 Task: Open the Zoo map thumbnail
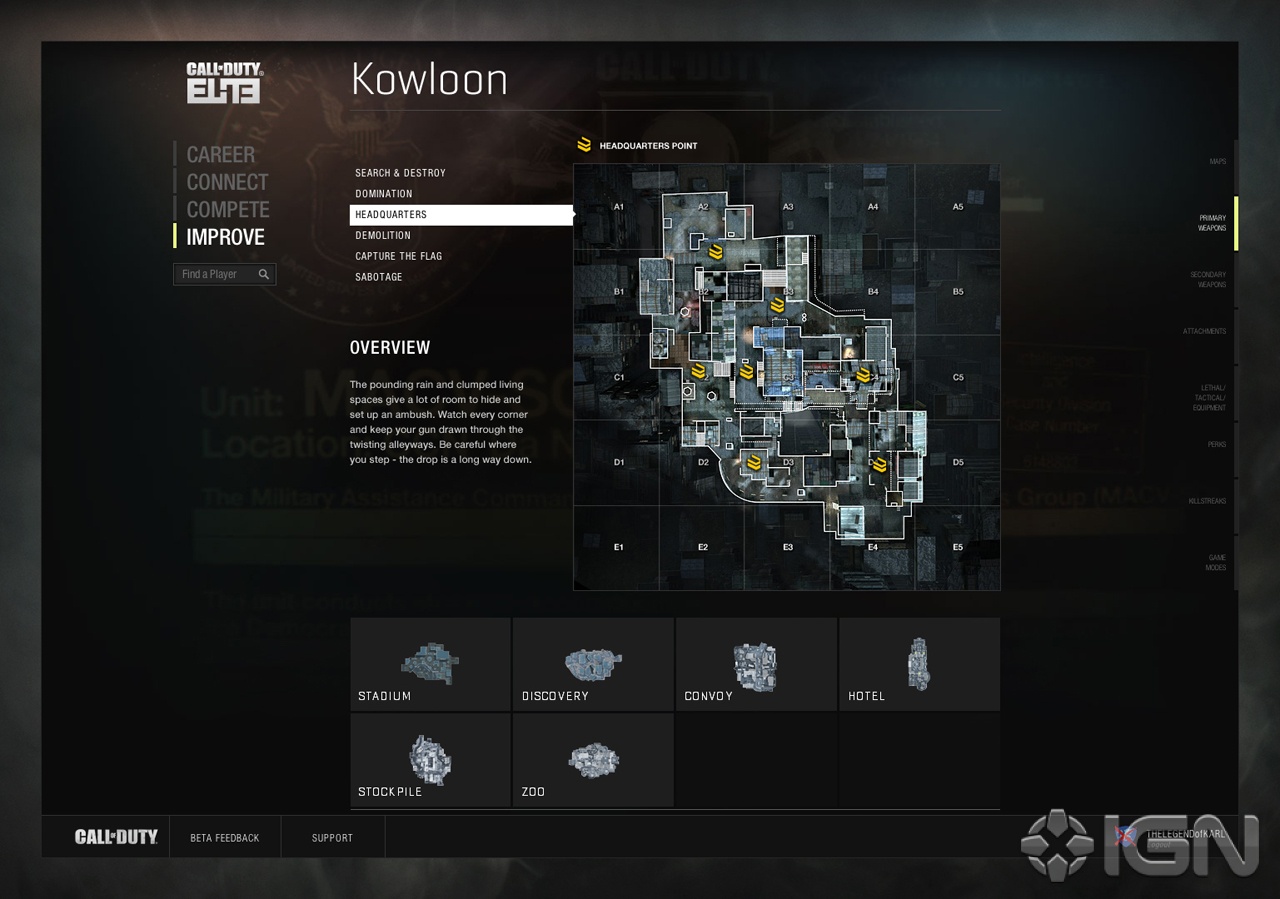[593, 760]
